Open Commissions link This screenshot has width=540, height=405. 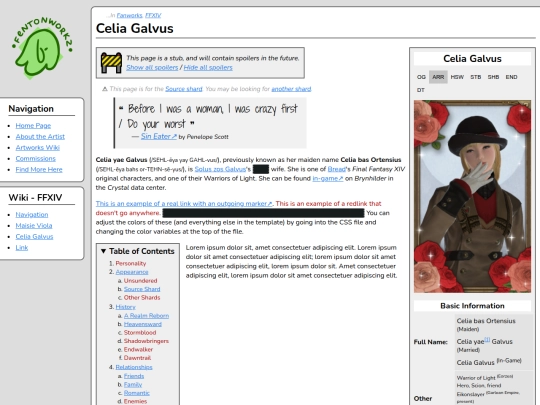(35, 159)
